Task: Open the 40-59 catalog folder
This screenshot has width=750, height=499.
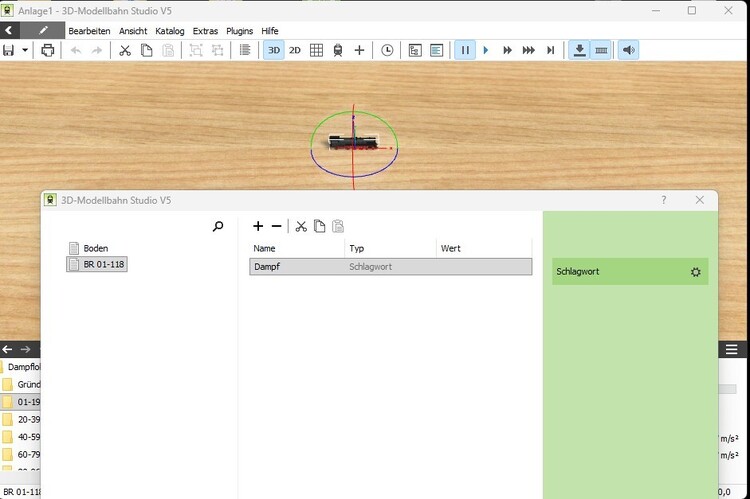Action: 29,437
